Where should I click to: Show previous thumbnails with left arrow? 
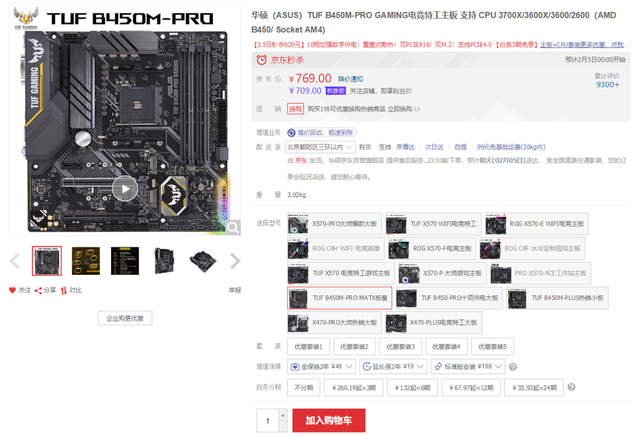tap(15, 261)
